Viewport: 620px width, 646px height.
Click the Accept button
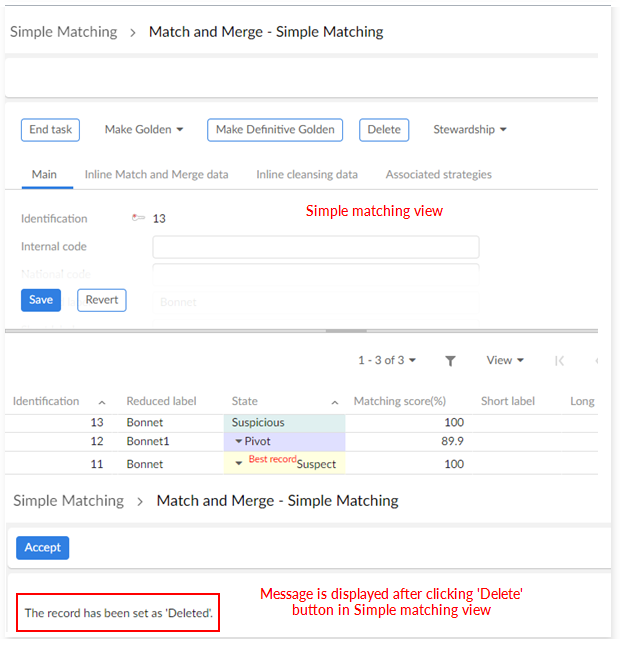click(x=42, y=548)
